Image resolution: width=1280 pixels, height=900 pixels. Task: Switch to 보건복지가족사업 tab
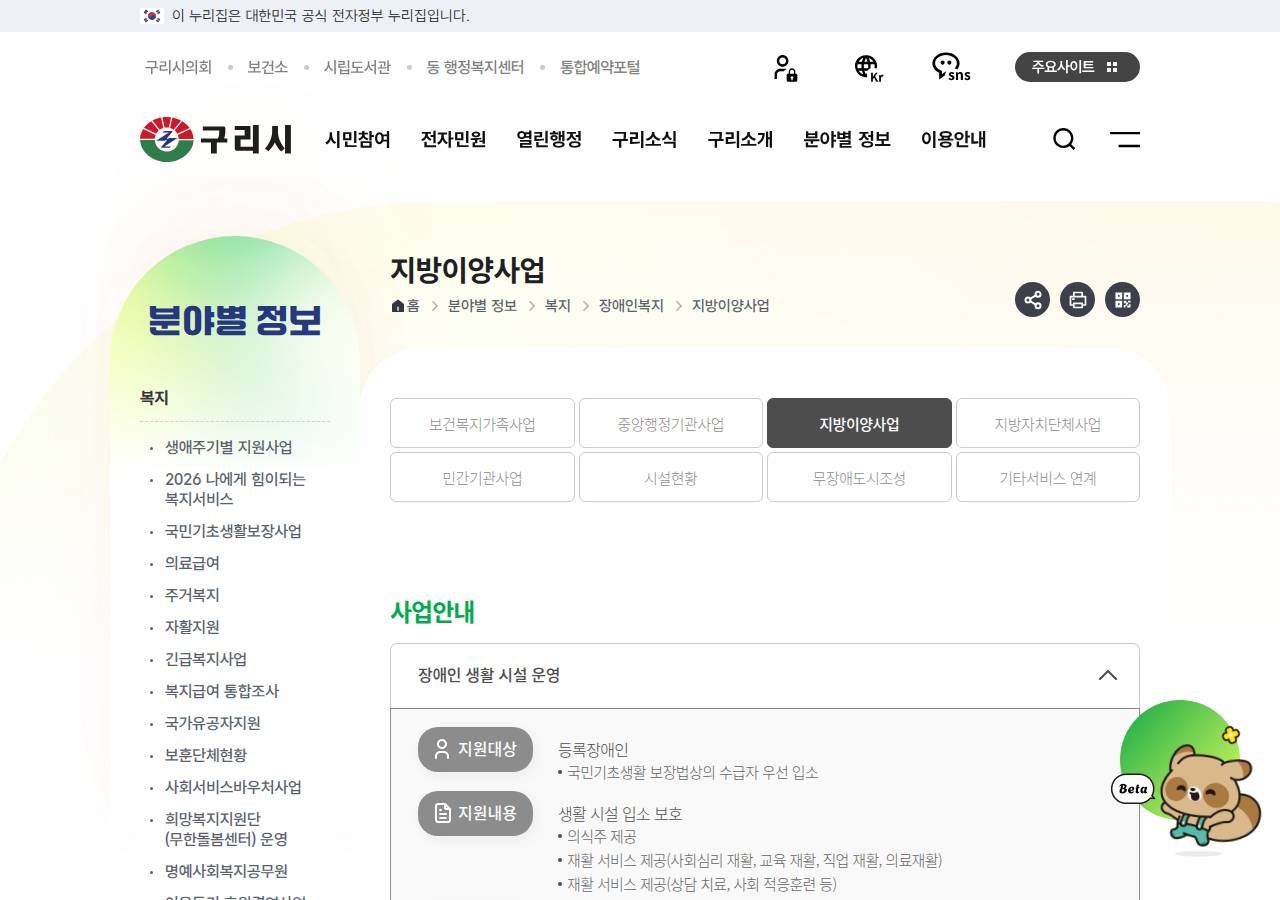482,423
